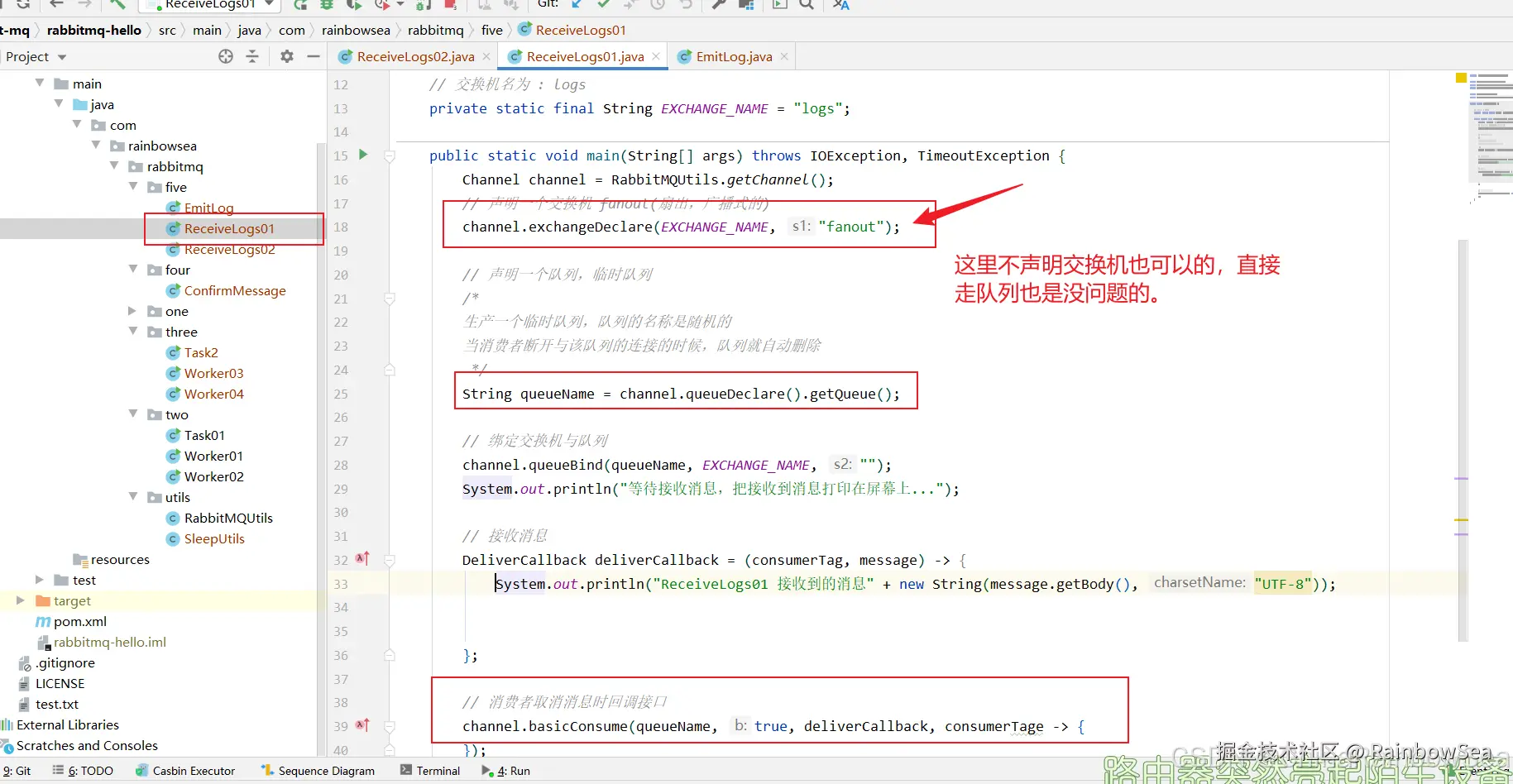The width and height of the screenshot is (1513, 784).
Task: Collapse the three package
Action: pyautogui.click(x=133, y=331)
